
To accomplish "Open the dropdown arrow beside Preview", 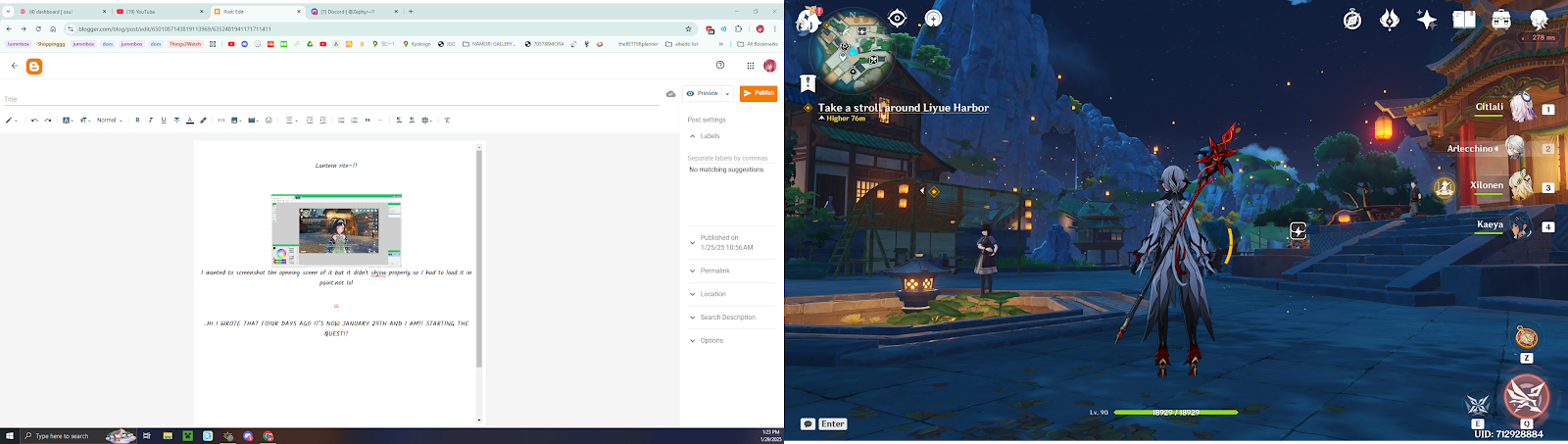I will (x=727, y=94).
